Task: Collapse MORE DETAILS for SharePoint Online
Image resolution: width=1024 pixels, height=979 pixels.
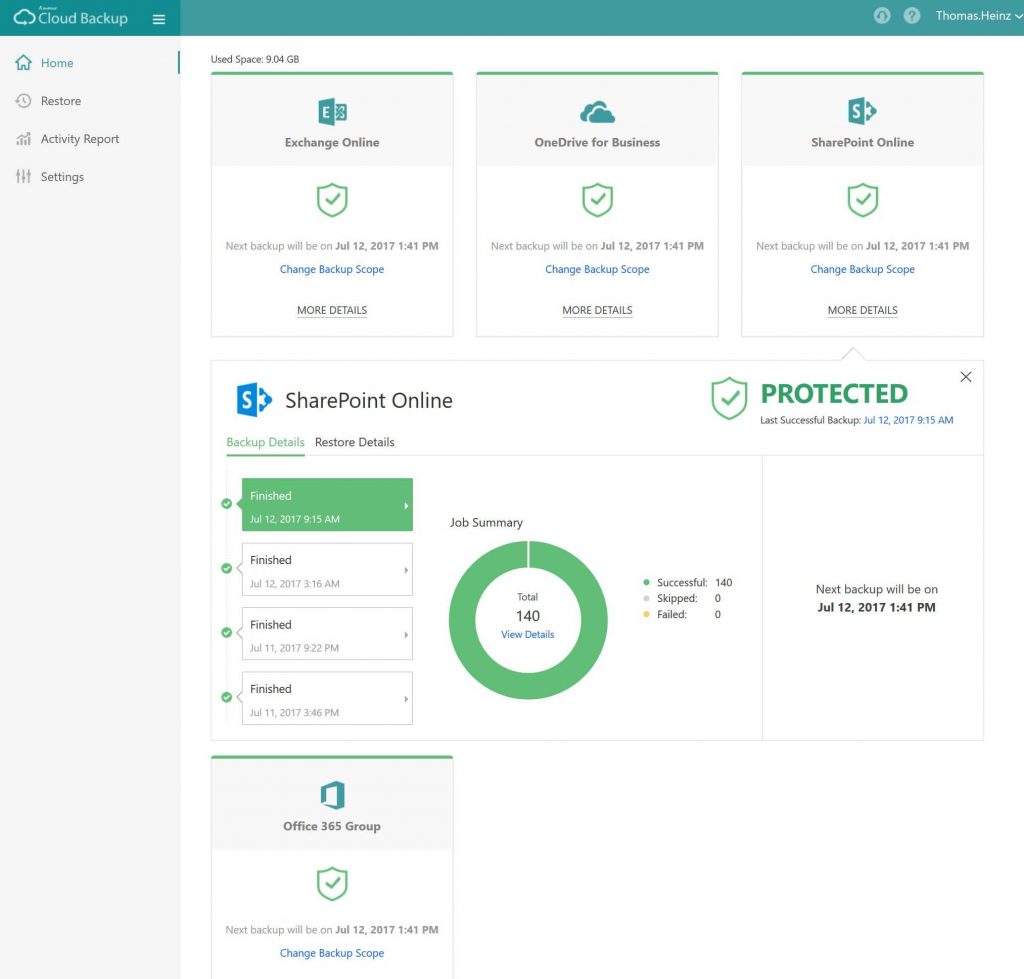Action: tap(862, 310)
